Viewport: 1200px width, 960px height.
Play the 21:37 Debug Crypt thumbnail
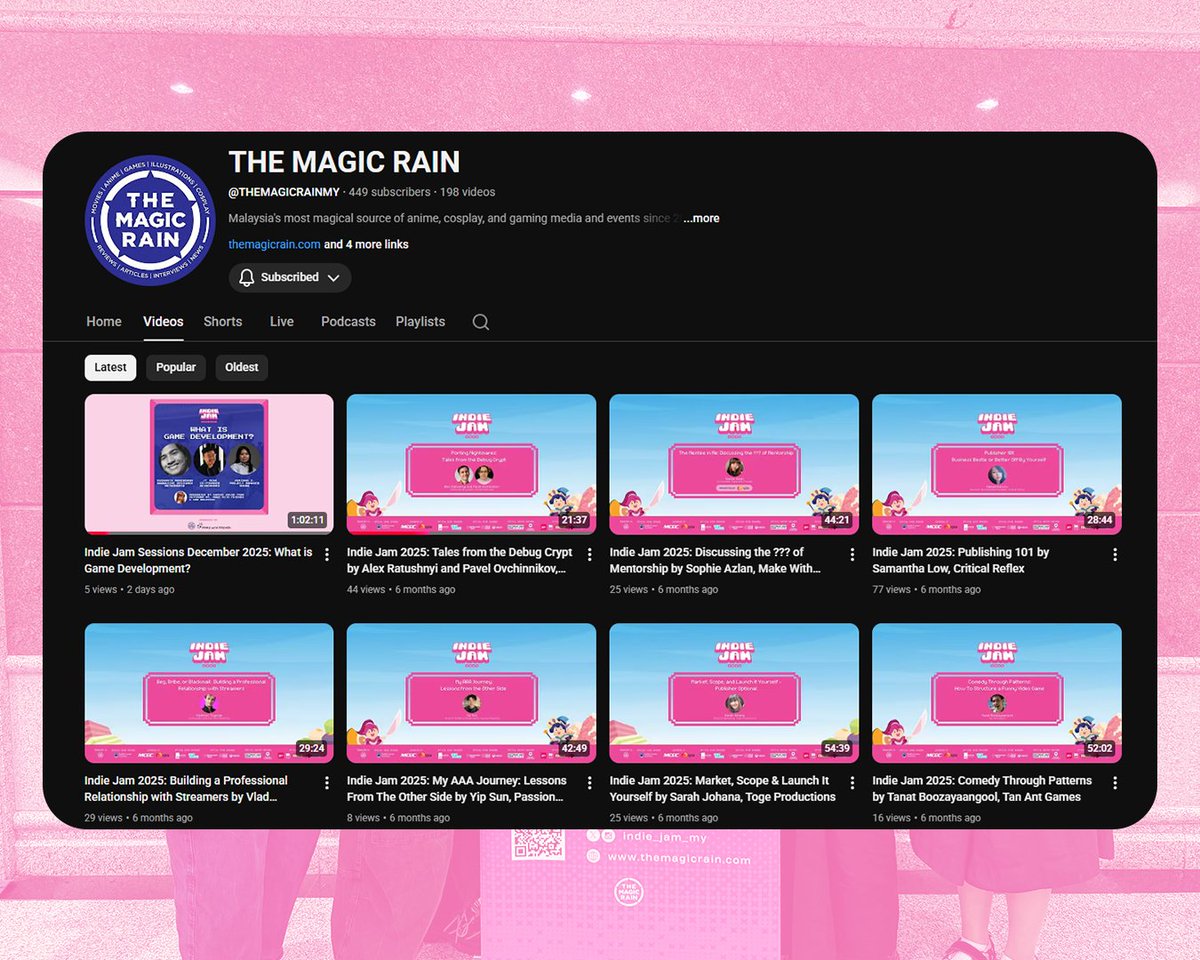click(471, 464)
